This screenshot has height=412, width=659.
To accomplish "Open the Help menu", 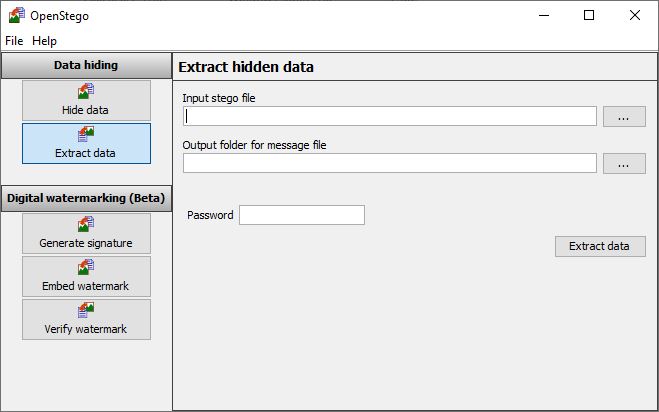I will pyautogui.click(x=44, y=41).
